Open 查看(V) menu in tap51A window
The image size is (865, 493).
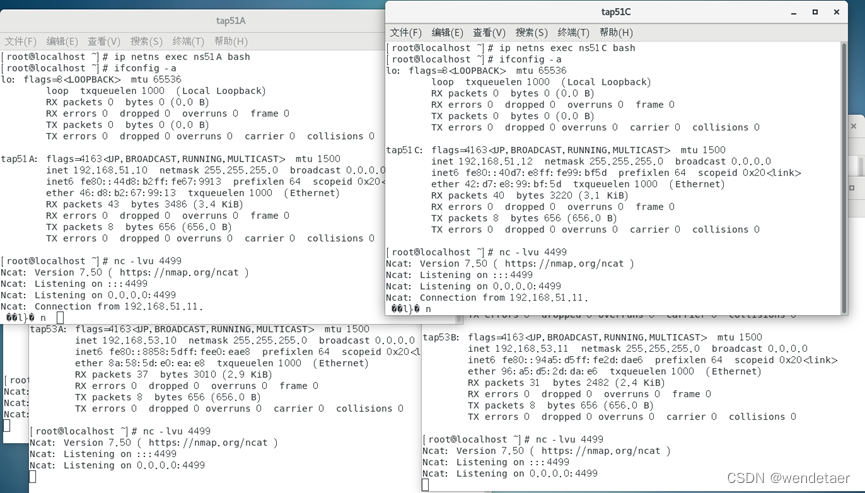coord(104,41)
